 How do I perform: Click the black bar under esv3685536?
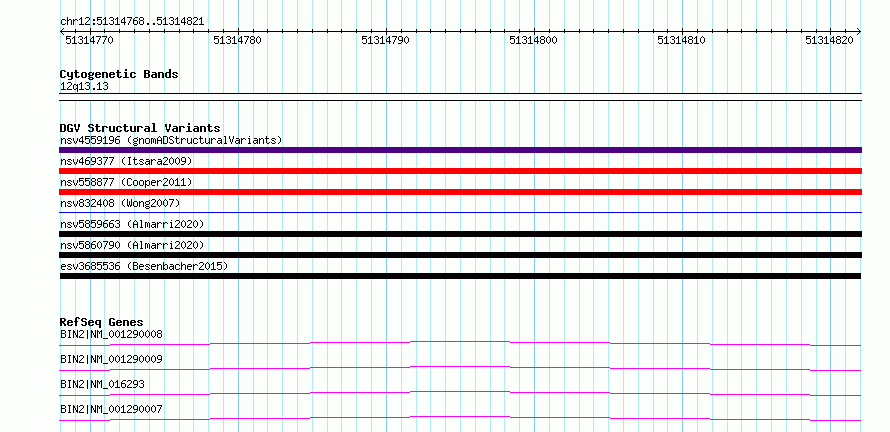(460, 276)
